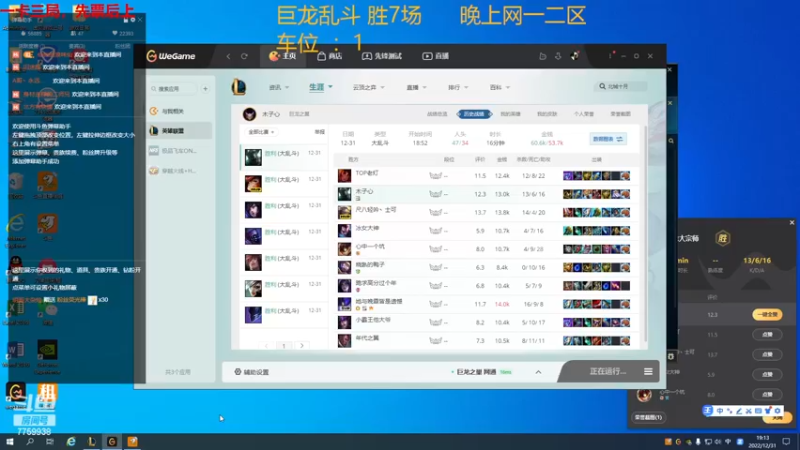Select the first match in history list
The height and width of the screenshot is (450, 800).
click(x=284, y=157)
